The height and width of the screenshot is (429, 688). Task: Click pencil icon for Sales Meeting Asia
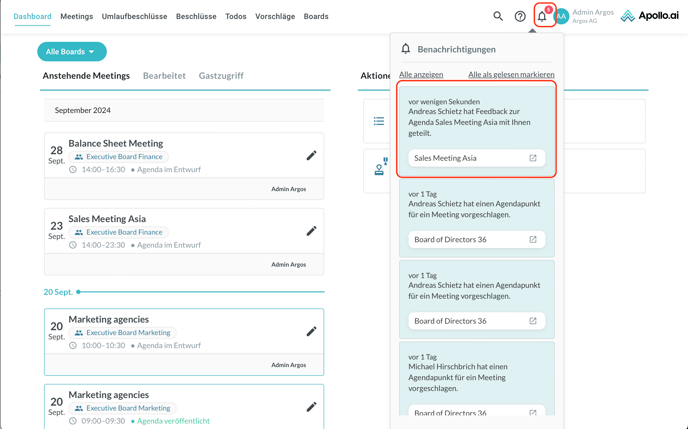coord(311,231)
